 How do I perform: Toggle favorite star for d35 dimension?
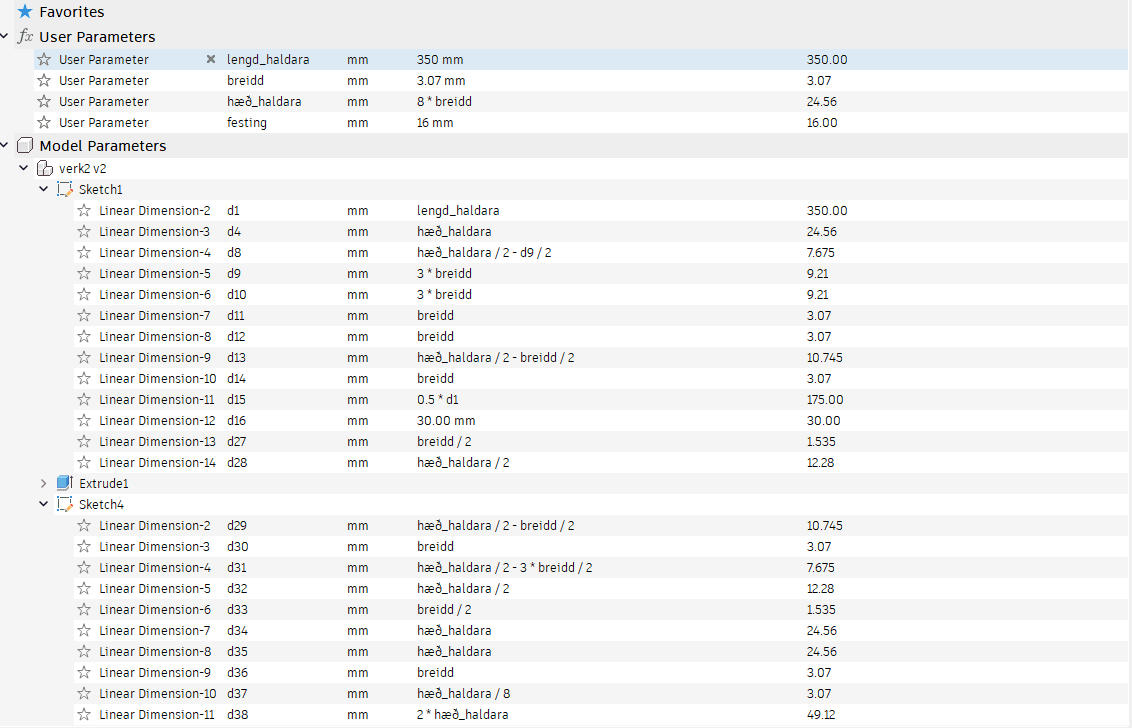pyautogui.click(x=84, y=651)
